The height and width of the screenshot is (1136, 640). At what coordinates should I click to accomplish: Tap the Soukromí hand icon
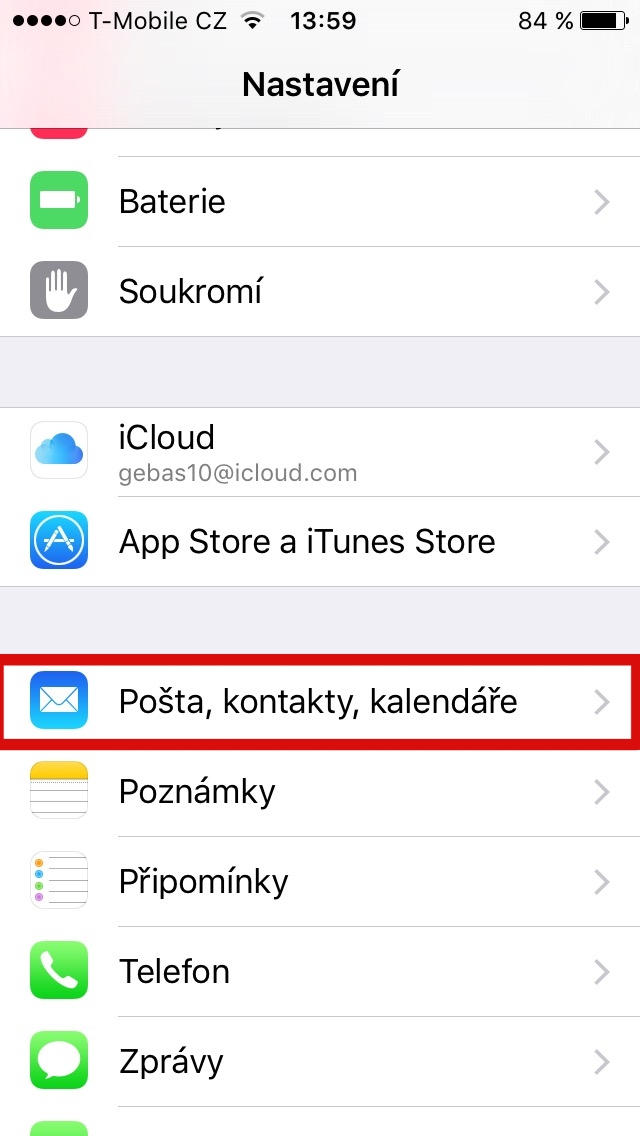[x=59, y=291]
